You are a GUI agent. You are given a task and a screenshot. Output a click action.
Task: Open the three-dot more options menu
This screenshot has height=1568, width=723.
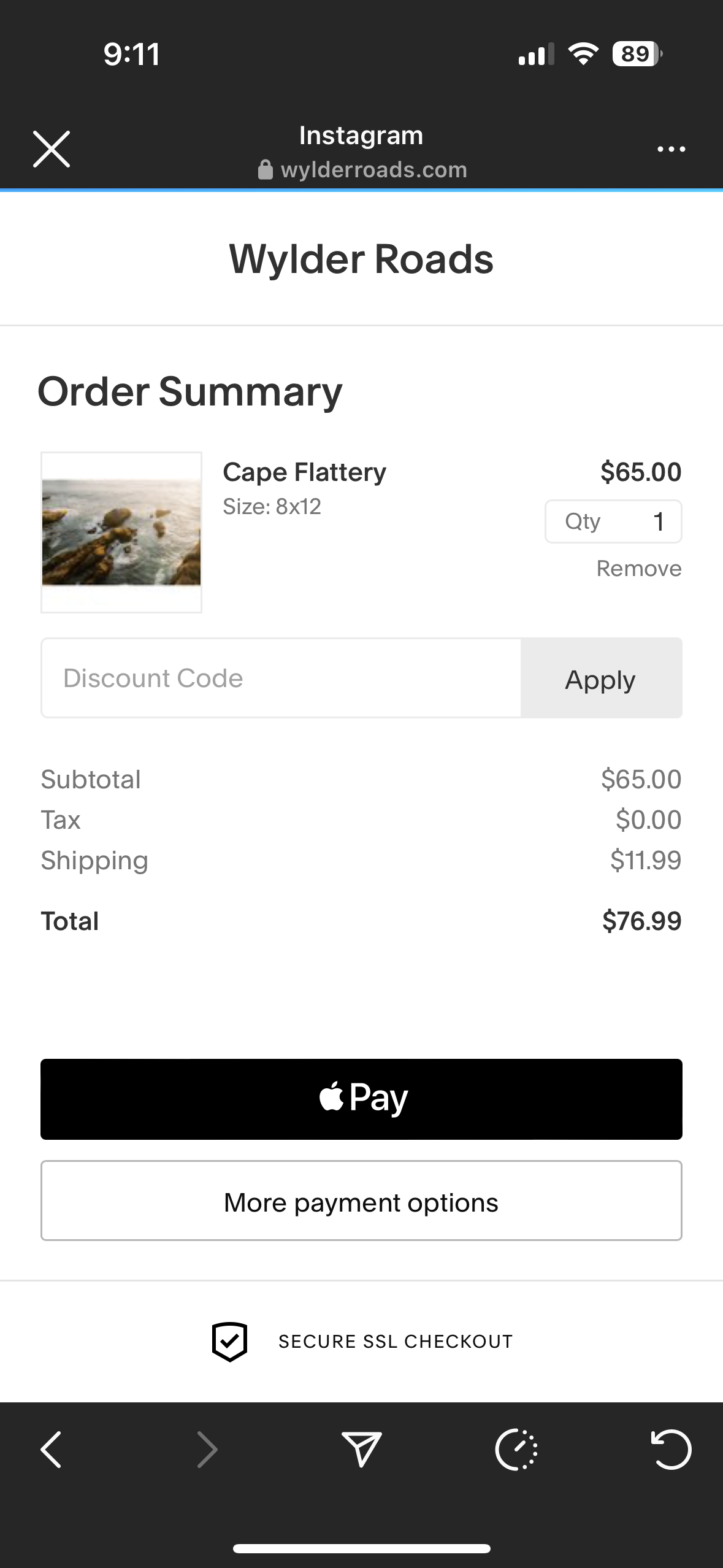[x=671, y=149]
